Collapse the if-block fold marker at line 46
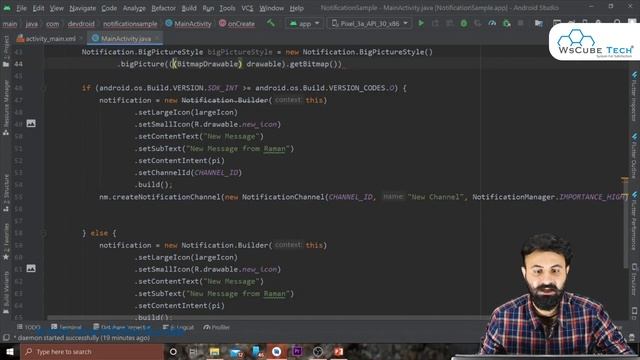This screenshot has height=360, width=640. 44,88
